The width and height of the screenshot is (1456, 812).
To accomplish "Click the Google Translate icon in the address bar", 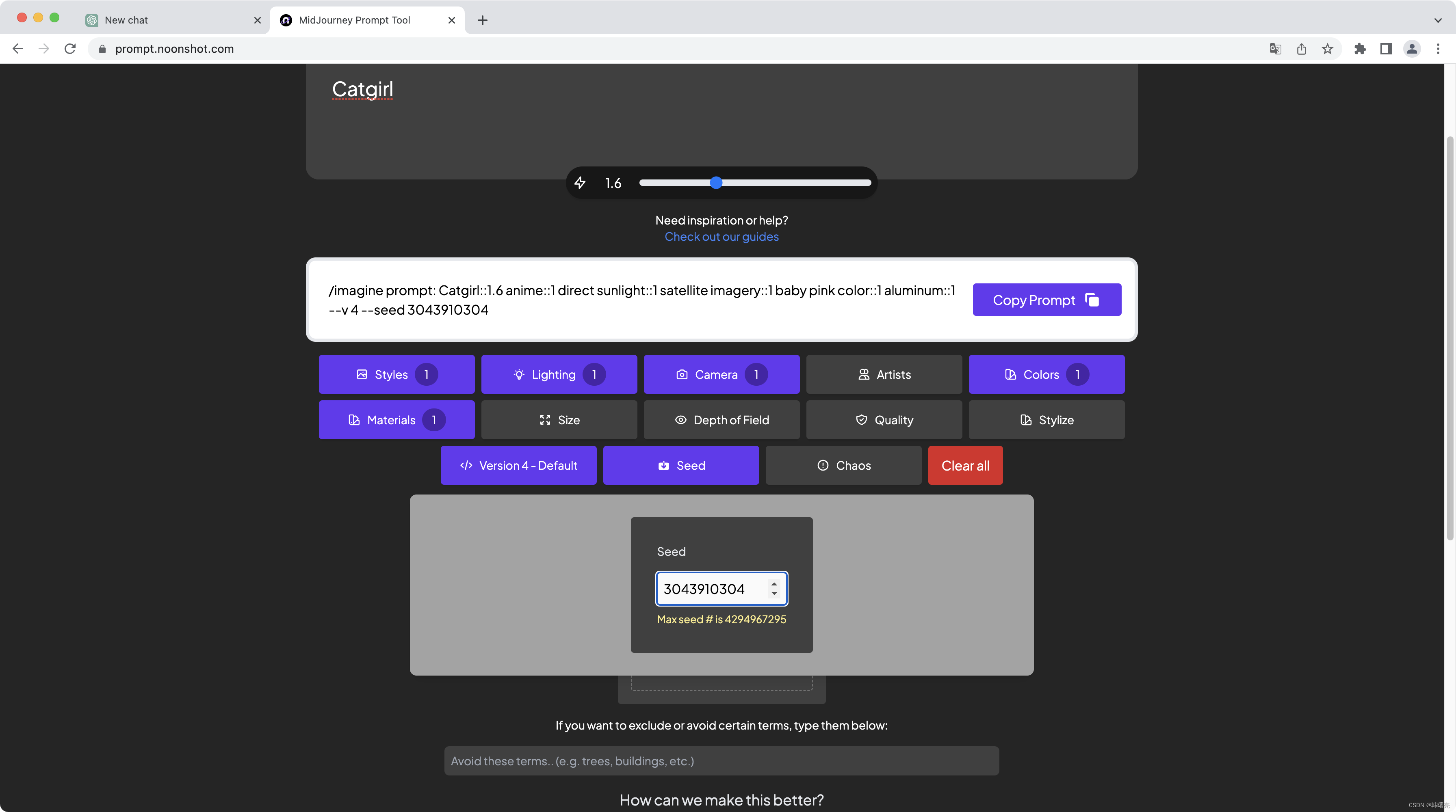I will pos(1275,49).
